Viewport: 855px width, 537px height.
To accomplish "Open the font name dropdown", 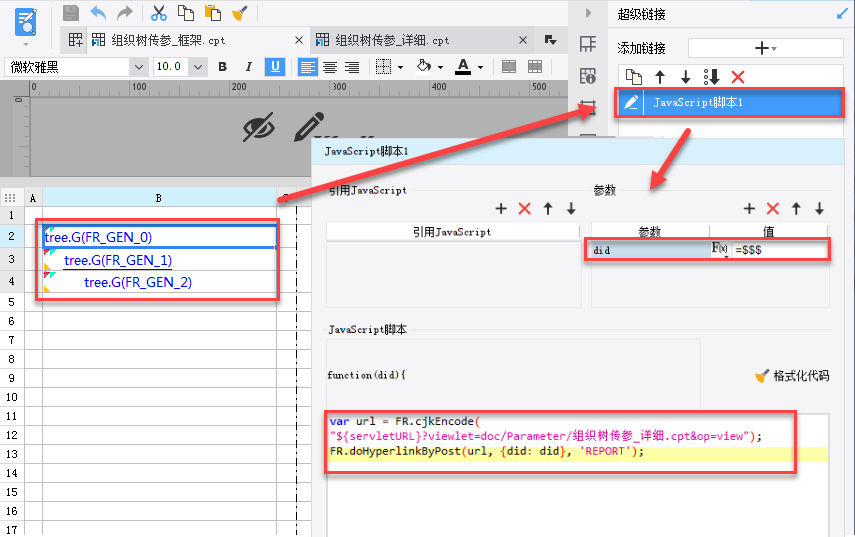I will point(139,67).
